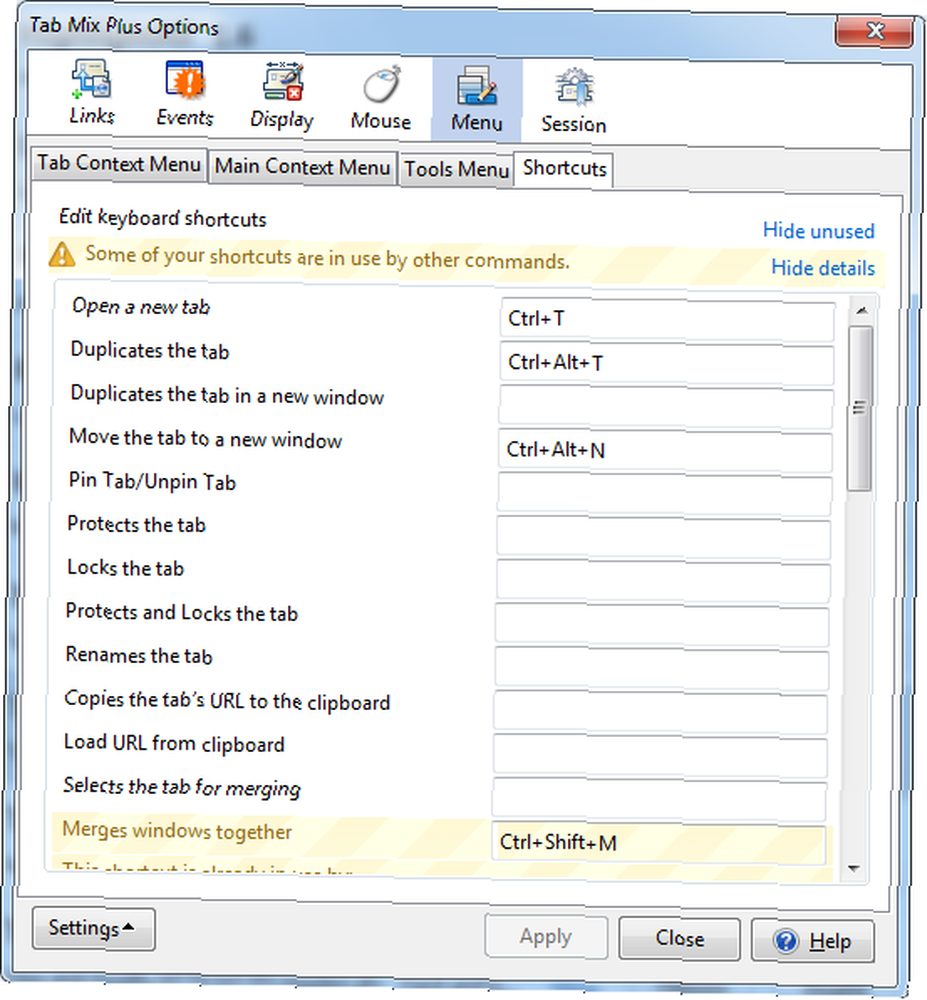Click the scrollbar down arrow

[x=854, y=869]
